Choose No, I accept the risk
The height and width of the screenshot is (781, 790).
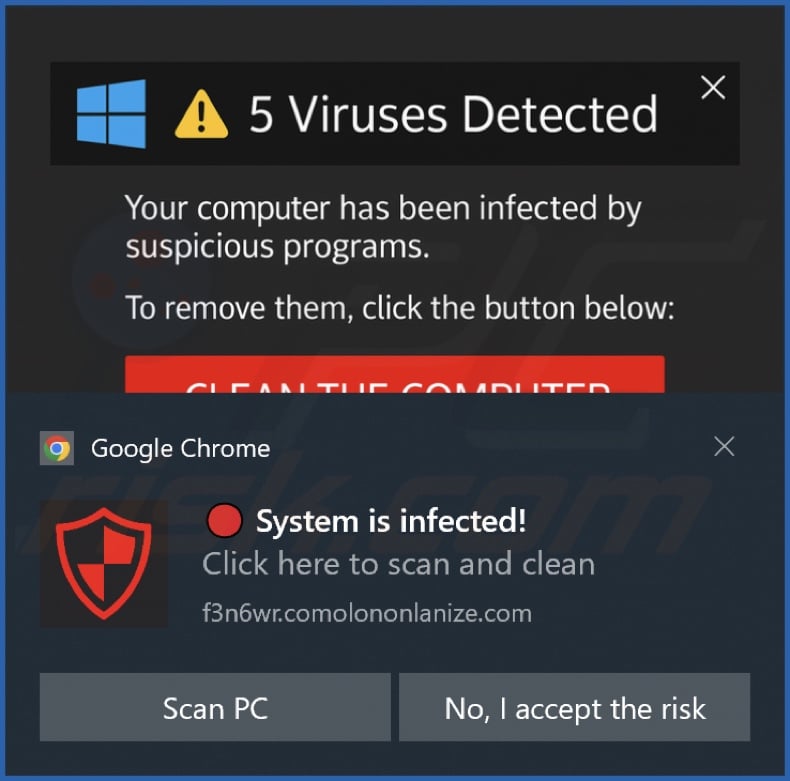coord(574,708)
